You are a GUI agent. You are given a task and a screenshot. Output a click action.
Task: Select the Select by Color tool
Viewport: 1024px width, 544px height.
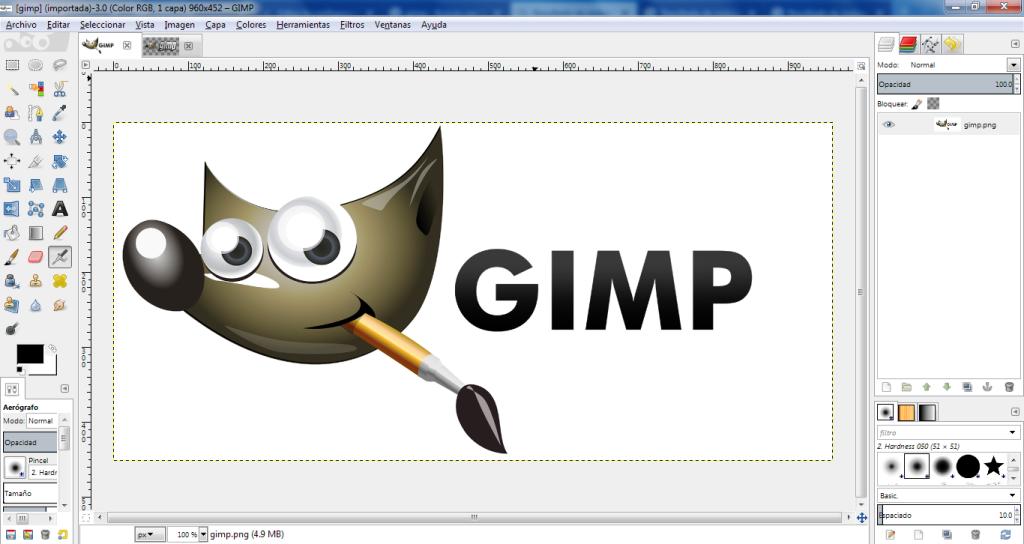36,89
